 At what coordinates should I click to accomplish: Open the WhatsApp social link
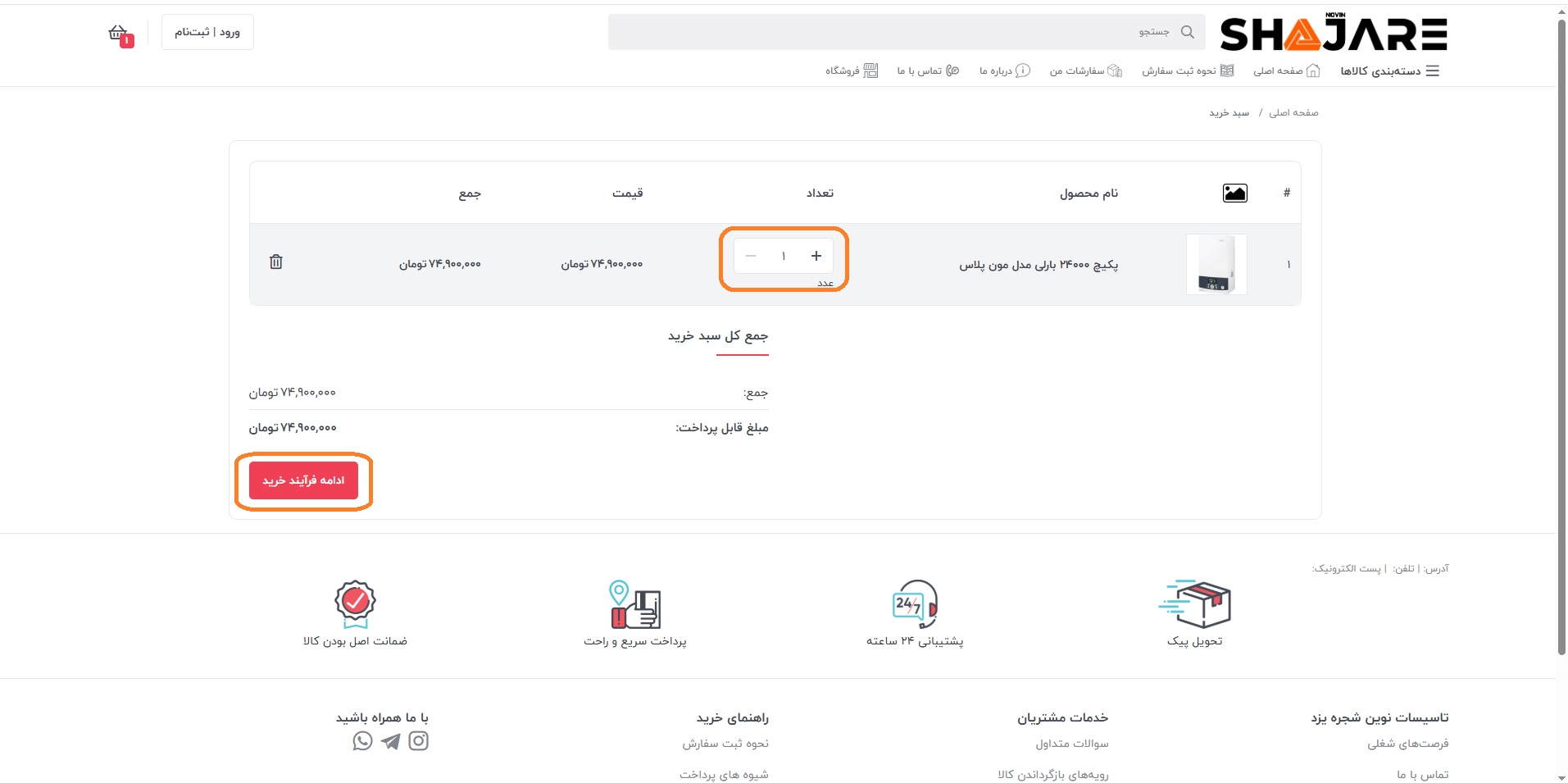pyautogui.click(x=362, y=741)
